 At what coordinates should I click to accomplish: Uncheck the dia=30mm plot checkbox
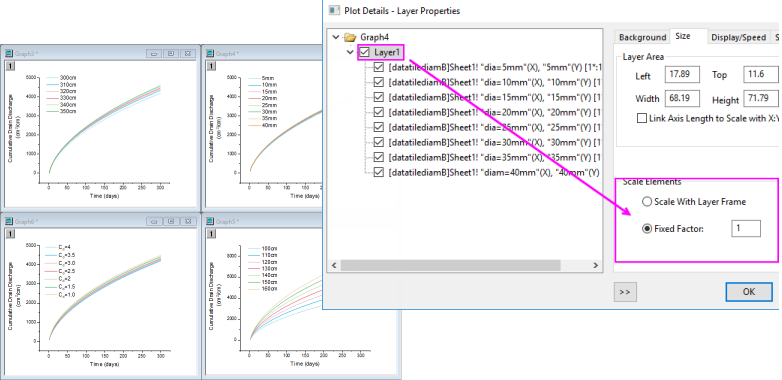[x=379, y=143]
